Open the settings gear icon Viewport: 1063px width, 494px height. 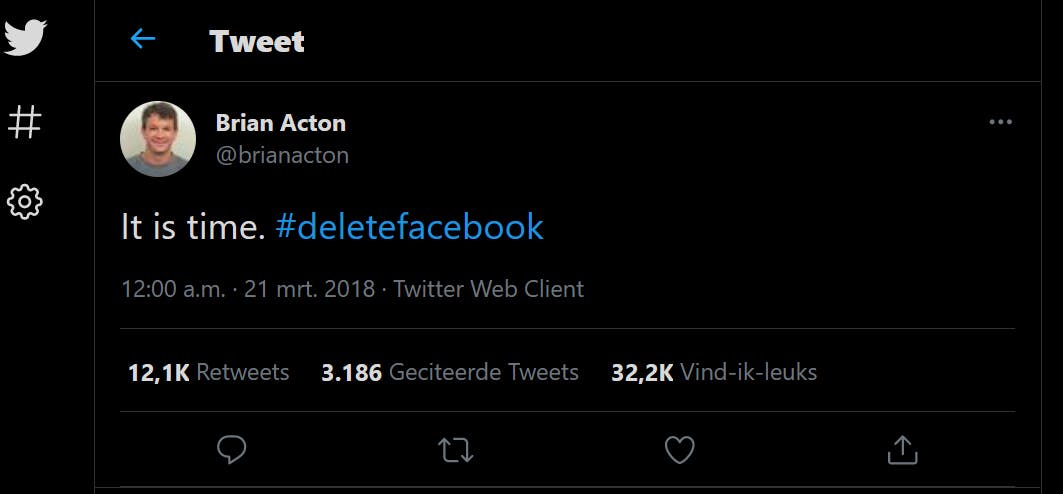coord(25,202)
